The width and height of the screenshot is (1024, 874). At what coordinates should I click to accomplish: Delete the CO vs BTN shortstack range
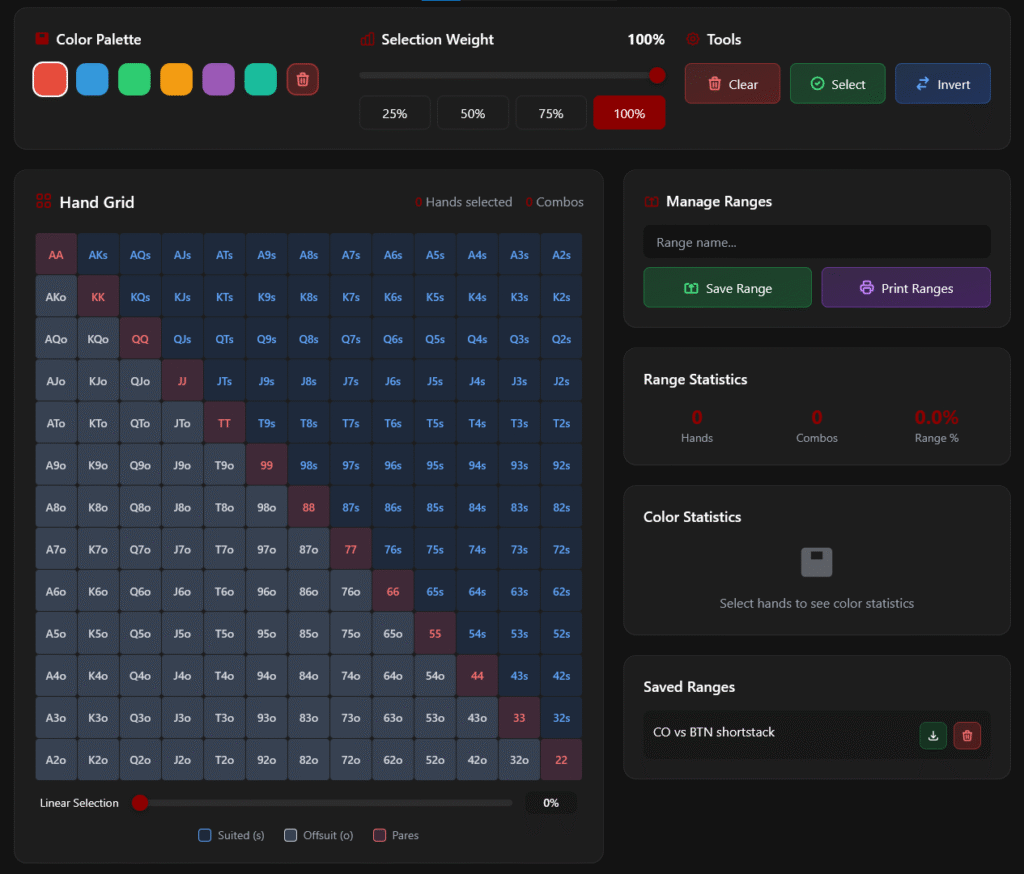[967, 736]
